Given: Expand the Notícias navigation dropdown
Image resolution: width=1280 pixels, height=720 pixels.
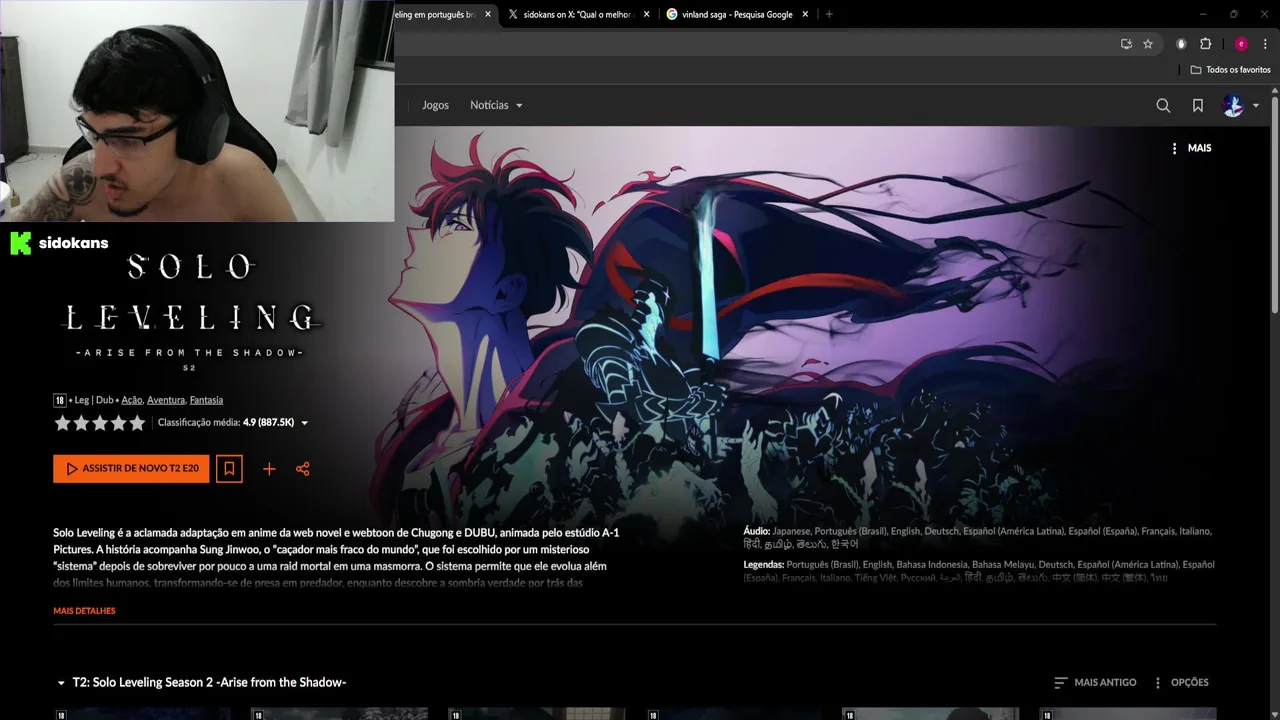Looking at the screenshot, I should (496, 105).
